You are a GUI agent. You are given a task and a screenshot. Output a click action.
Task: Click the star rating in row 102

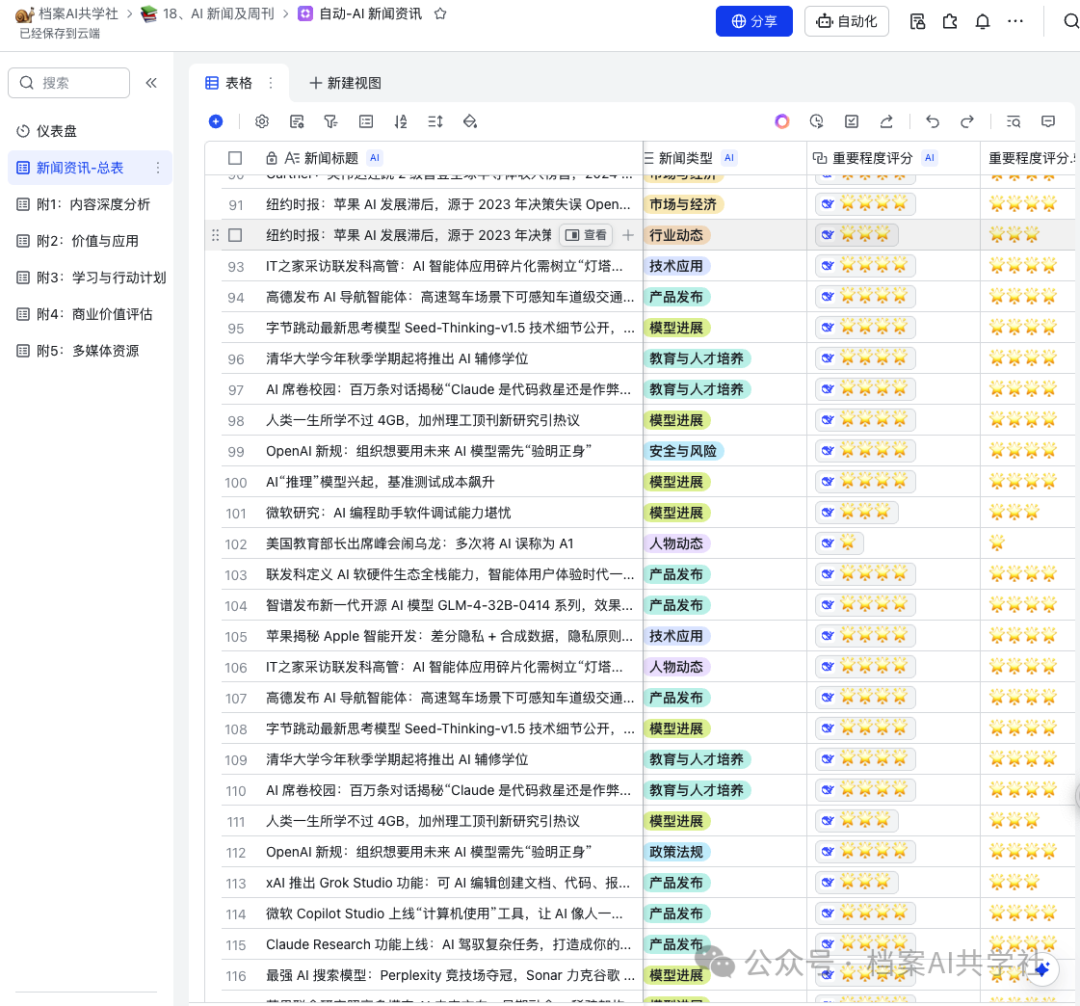839,543
